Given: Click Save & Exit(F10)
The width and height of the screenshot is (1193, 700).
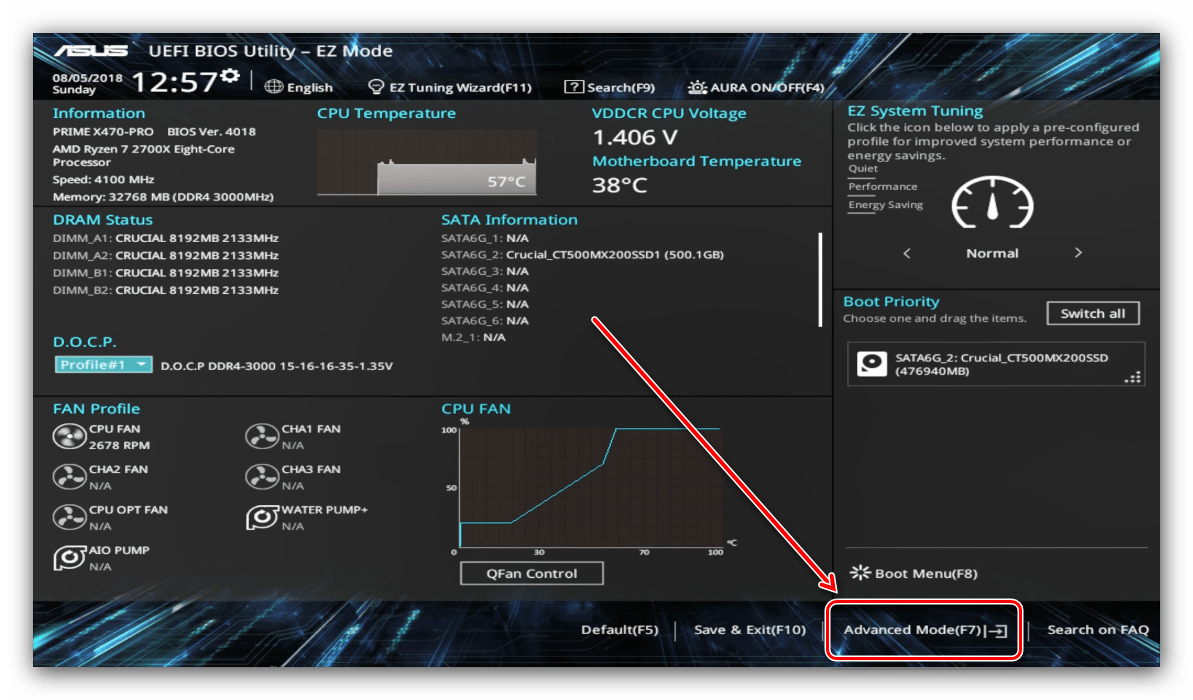Looking at the screenshot, I should 749,630.
